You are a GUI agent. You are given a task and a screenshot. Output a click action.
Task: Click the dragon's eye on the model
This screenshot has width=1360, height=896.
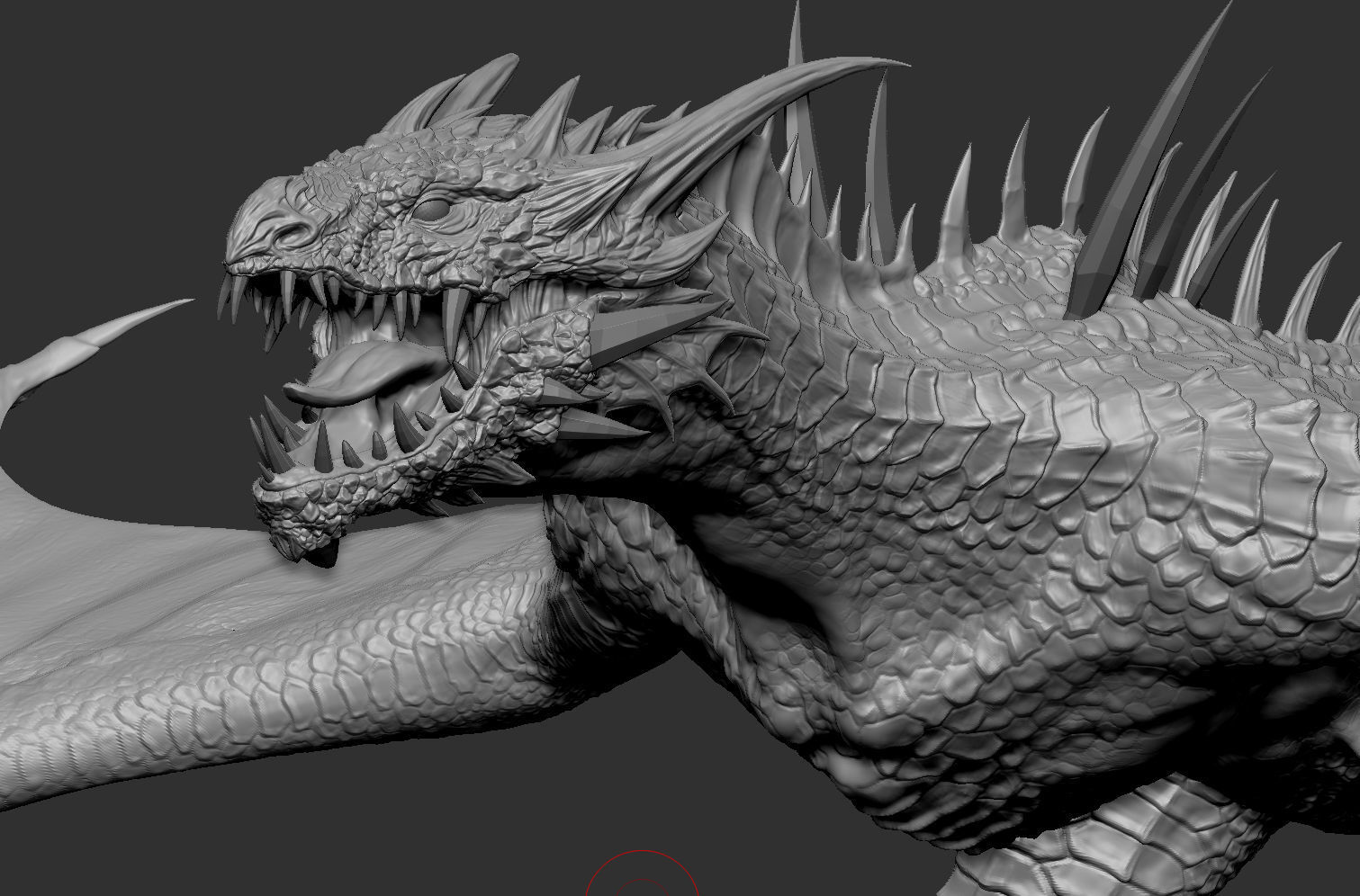coord(433,210)
